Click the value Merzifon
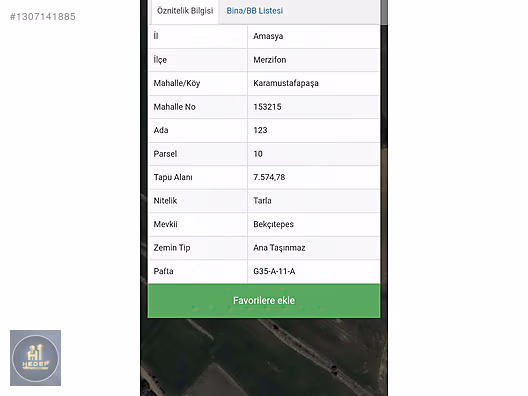528x396 pixels. click(x=270, y=60)
